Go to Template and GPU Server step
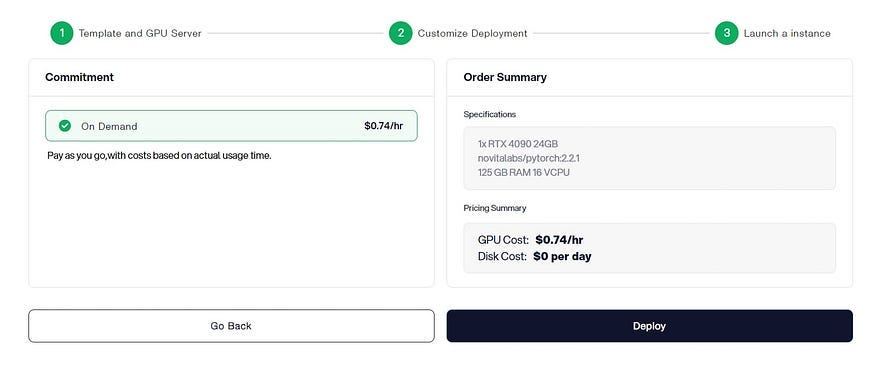The image size is (875, 367). coord(140,33)
